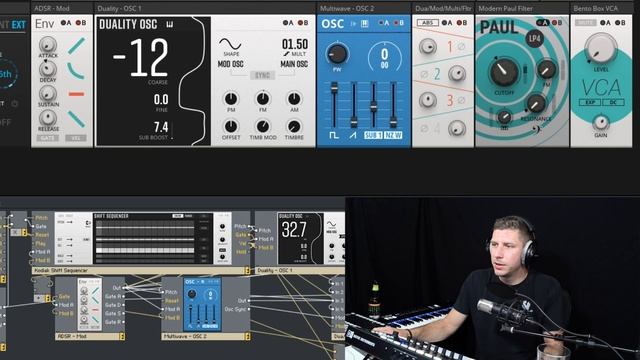The width and height of the screenshot is (640, 360).
Task: Click the keyboard icon beside DUALITY OSC title
Action: pos(169,25)
